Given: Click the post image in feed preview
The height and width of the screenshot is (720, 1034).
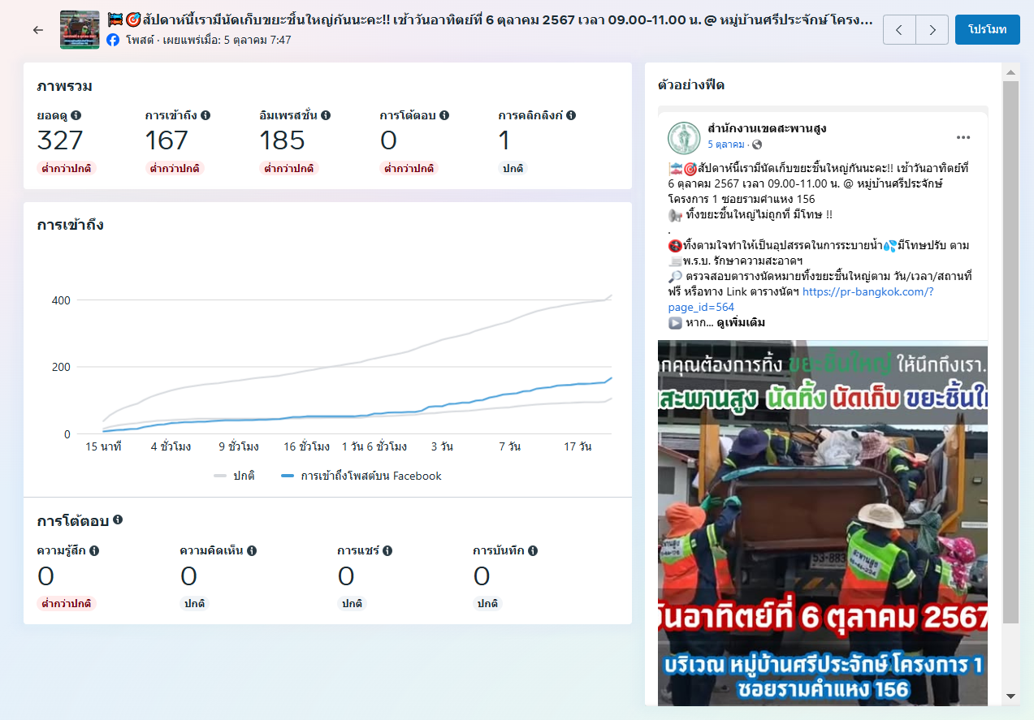Looking at the screenshot, I should [x=822, y=520].
